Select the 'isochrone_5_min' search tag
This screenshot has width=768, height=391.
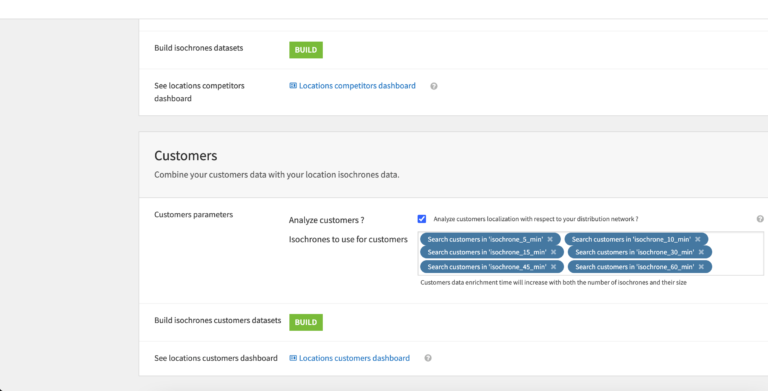pos(485,240)
